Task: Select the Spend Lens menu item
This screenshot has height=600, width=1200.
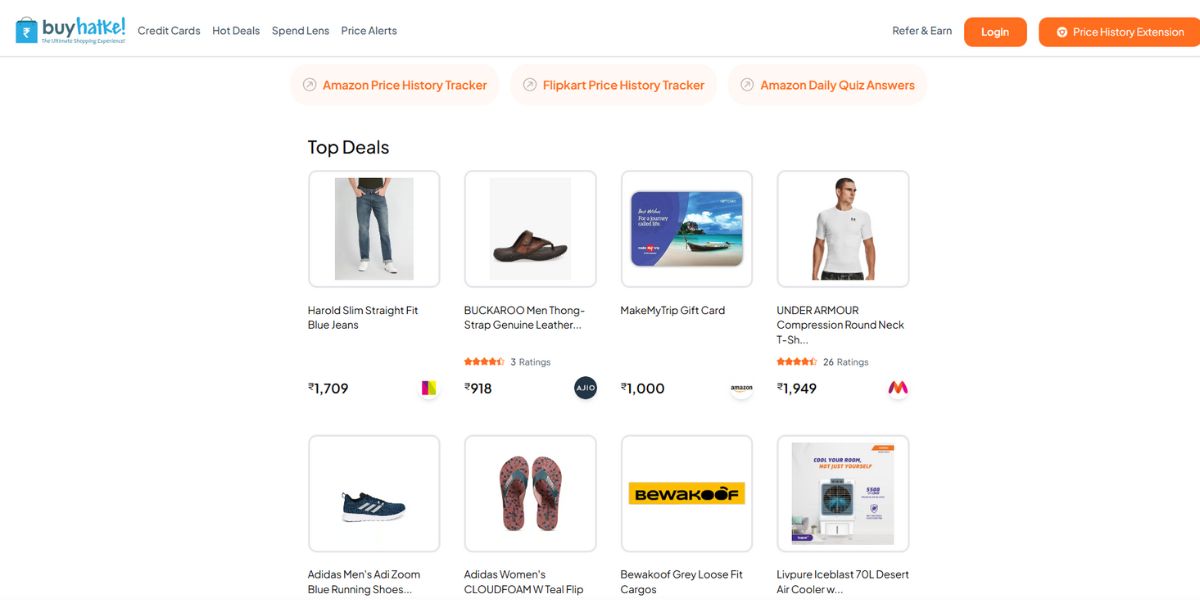Action: click(300, 31)
